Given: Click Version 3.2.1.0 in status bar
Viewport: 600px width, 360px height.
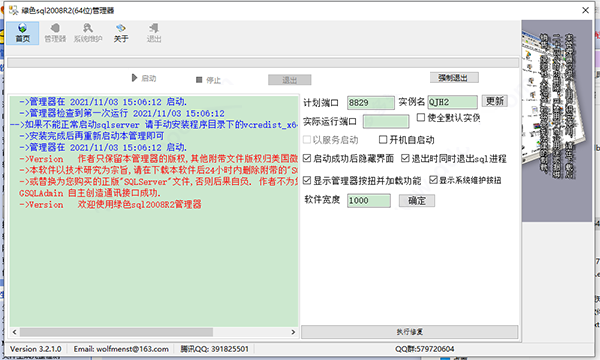Looking at the screenshot, I should [x=36, y=349].
